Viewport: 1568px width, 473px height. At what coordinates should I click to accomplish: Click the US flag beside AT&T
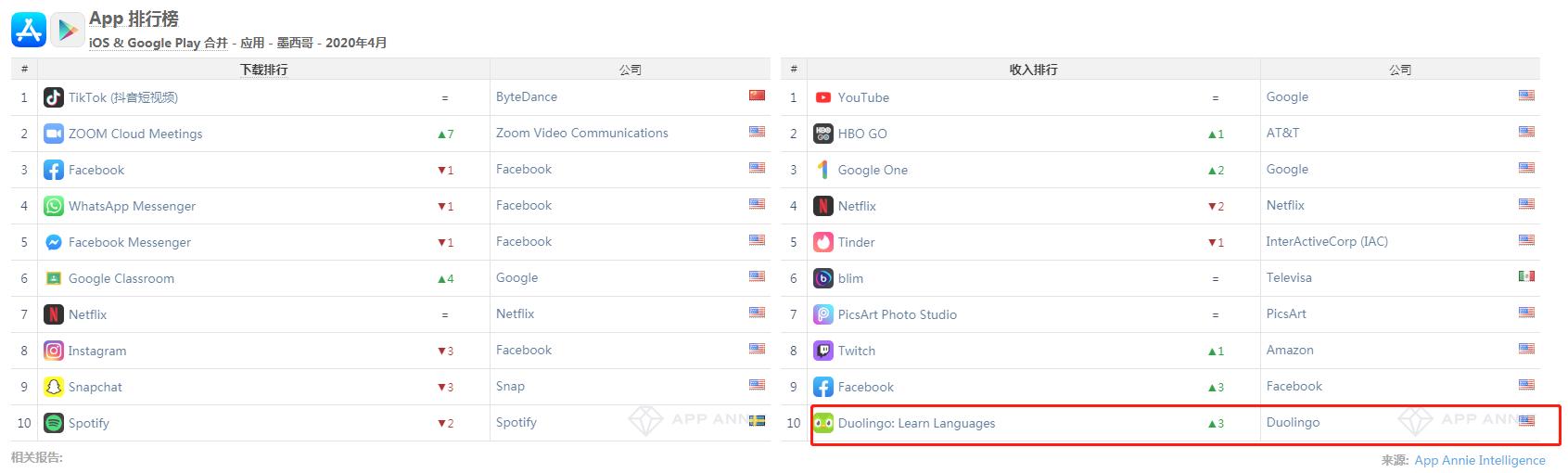tap(1526, 131)
